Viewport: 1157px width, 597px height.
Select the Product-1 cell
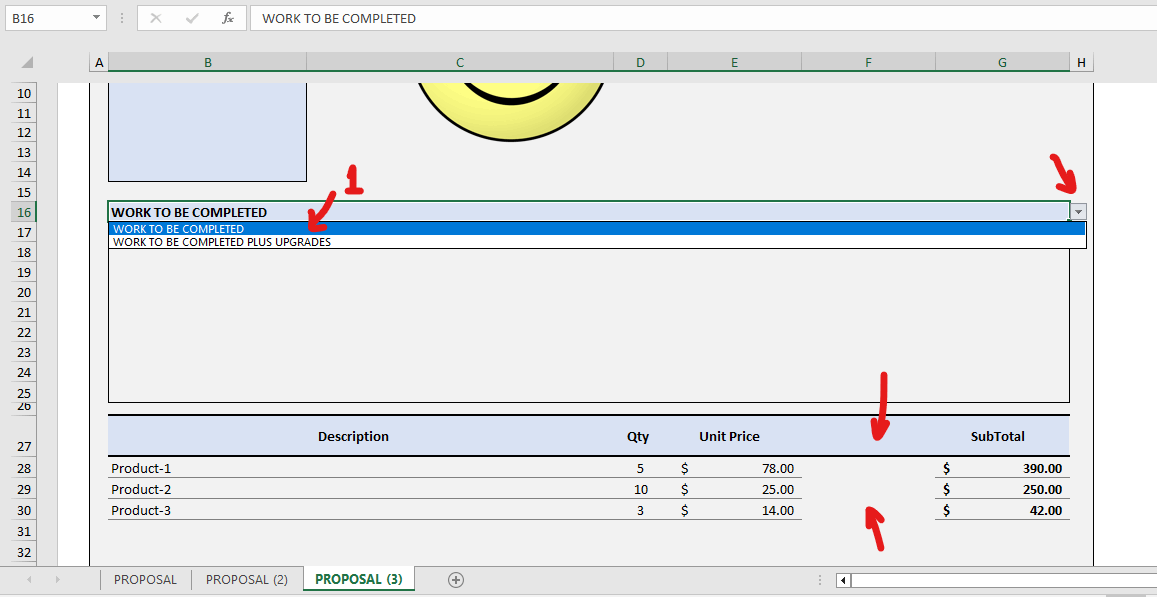pos(361,468)
